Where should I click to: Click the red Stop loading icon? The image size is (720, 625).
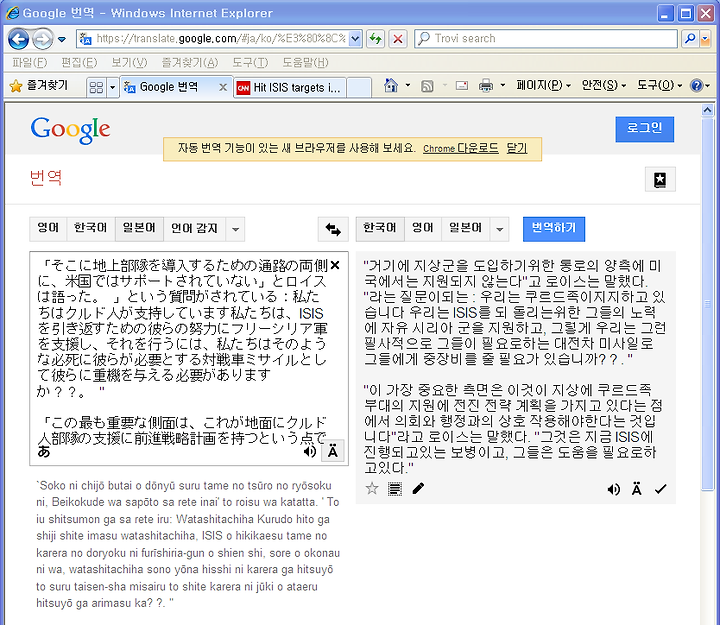(398, 39)
